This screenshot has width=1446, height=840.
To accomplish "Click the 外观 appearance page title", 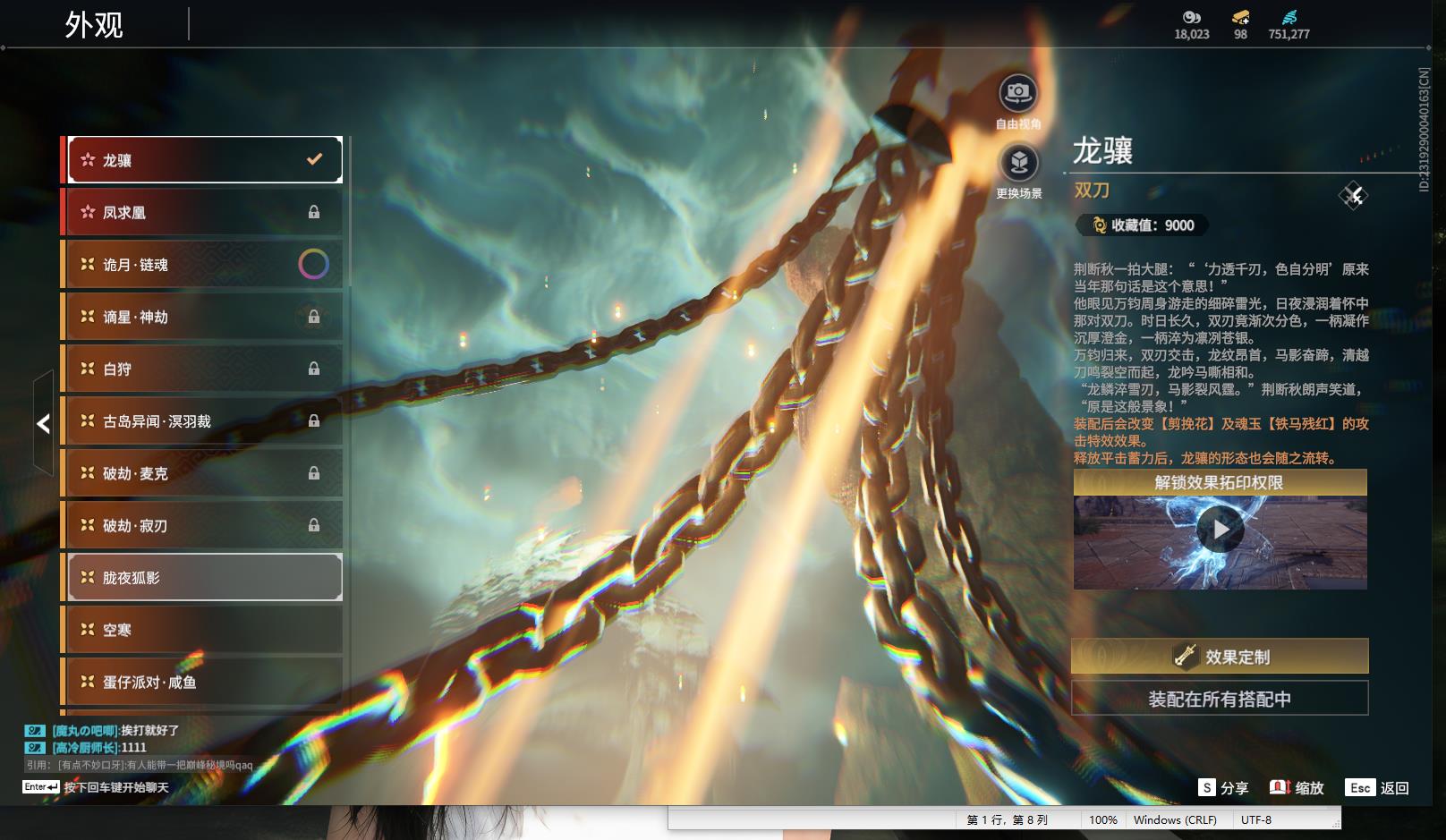I will click(x=94, y=24).
